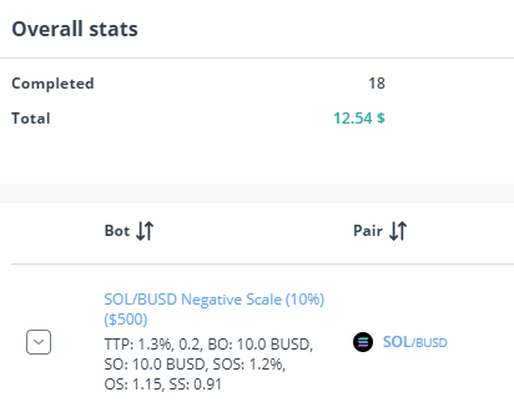Viewport: 514px width, 412px height.
Task: Click the BUSD quote portion of pair link
Action: (x=431, y=343)
